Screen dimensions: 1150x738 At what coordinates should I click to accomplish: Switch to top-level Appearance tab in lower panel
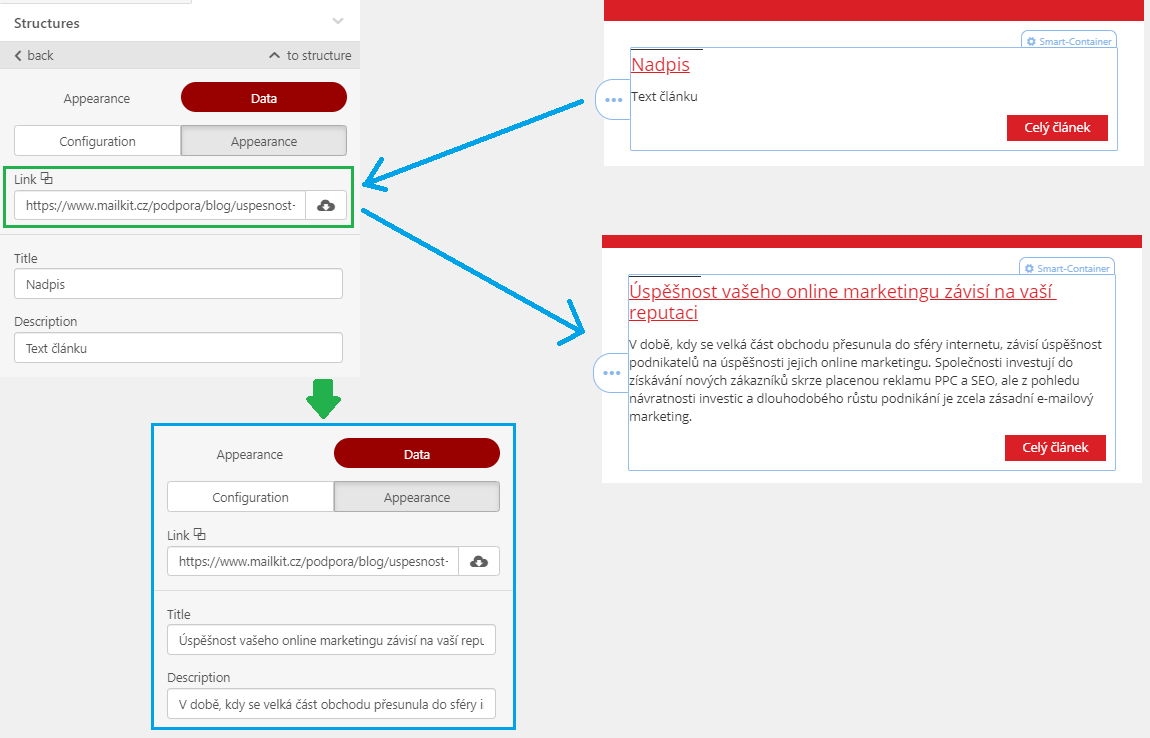(x=249, y=454)
